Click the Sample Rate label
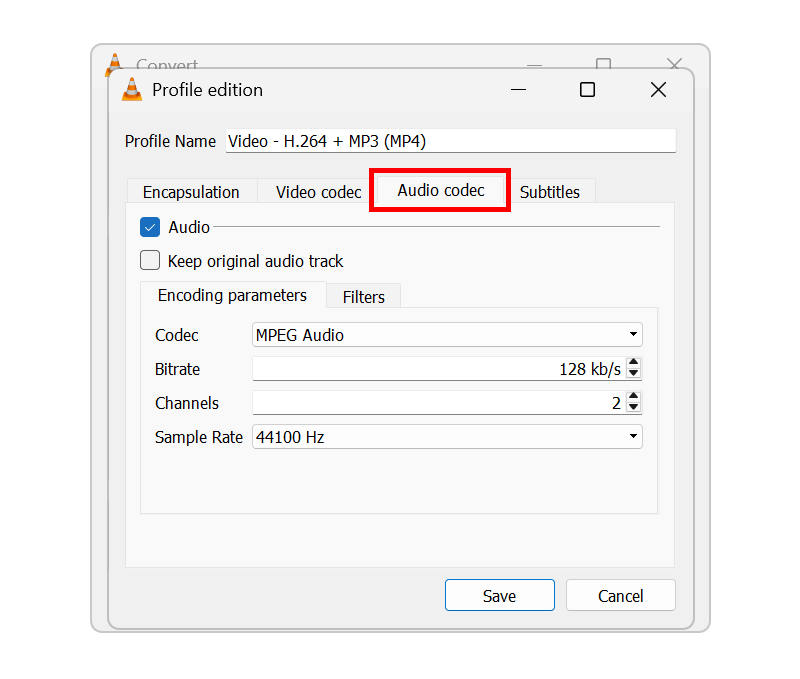 [199, 437]
